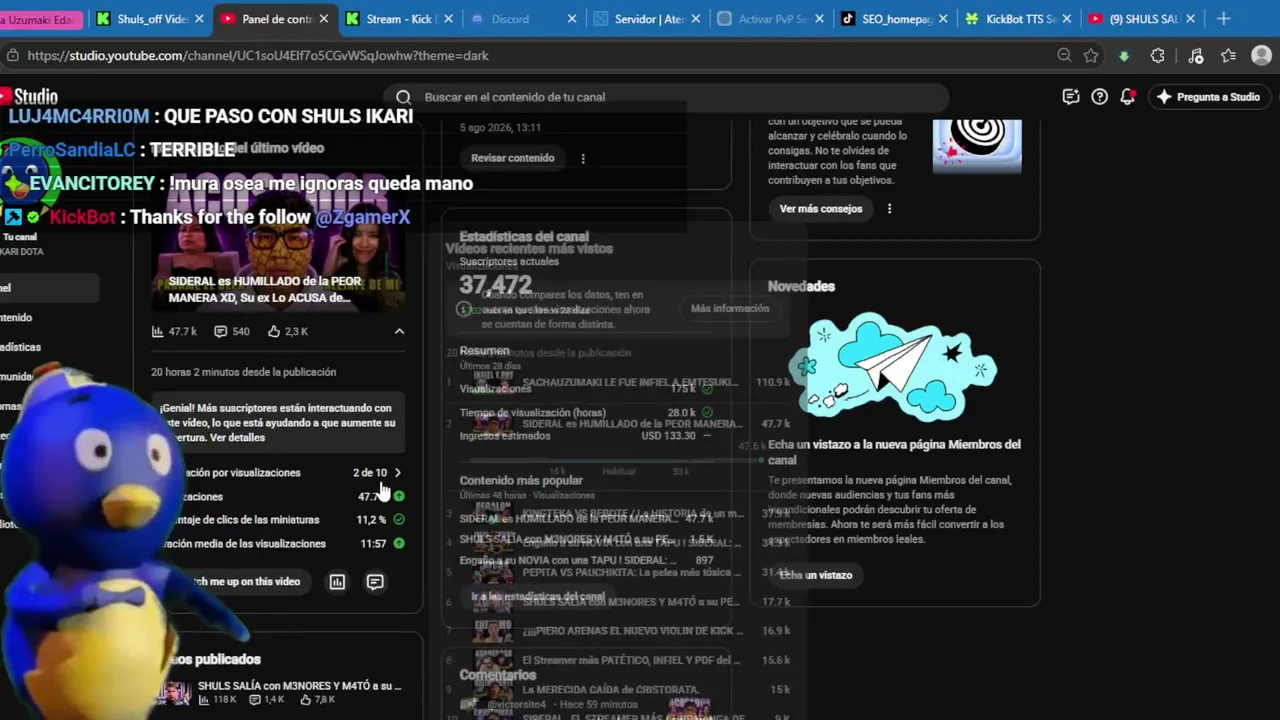Switch to the Stream - Kick tab
Screen dimensions: 1280x720
tap(399, 19)
